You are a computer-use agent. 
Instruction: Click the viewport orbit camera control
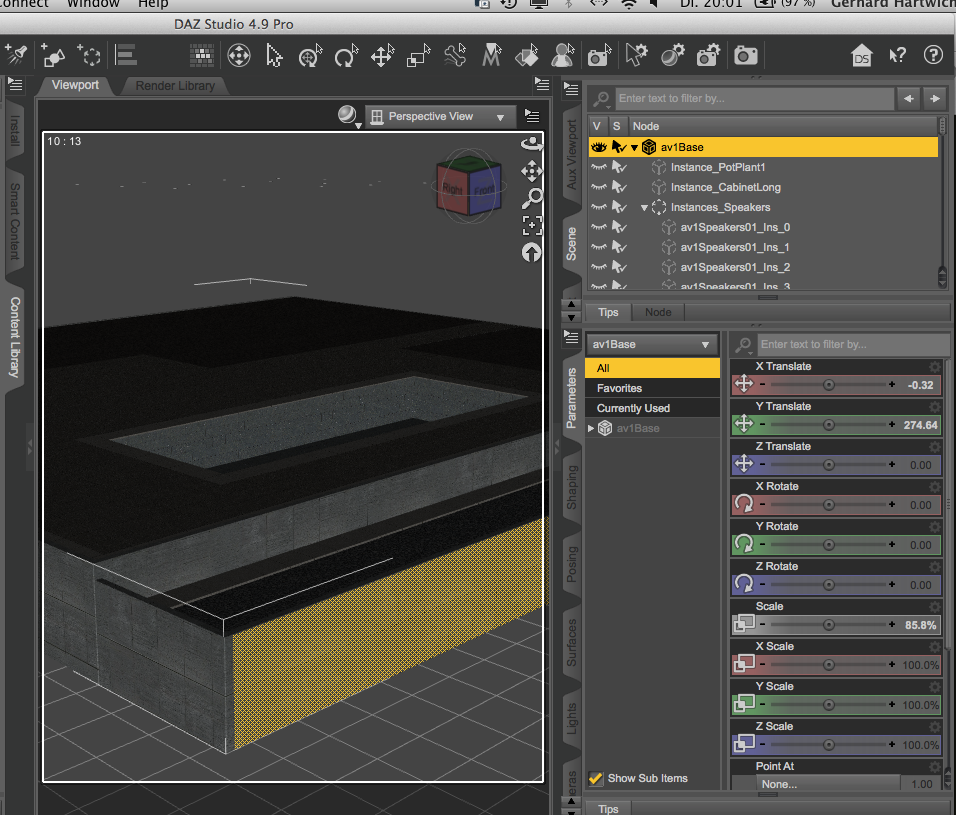click(532, 144)
